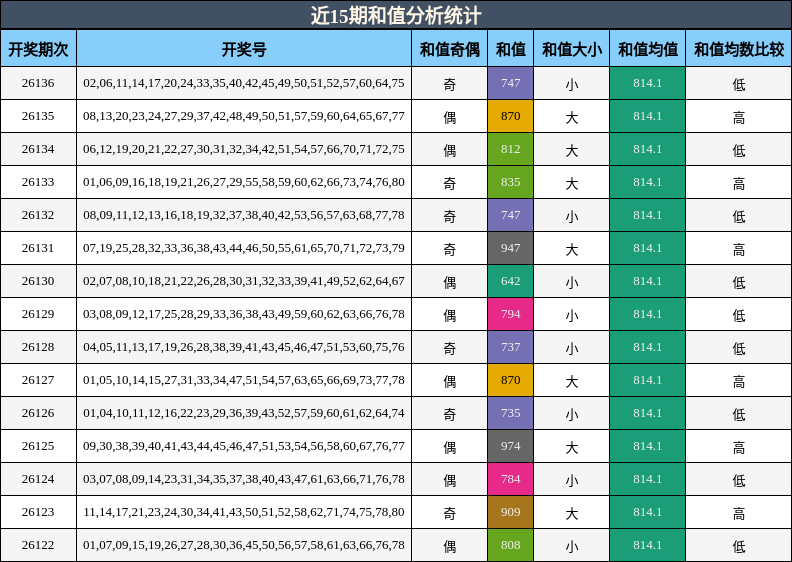Click gray sum cell 947
This screenshot has width=792, height=562.
511,248
